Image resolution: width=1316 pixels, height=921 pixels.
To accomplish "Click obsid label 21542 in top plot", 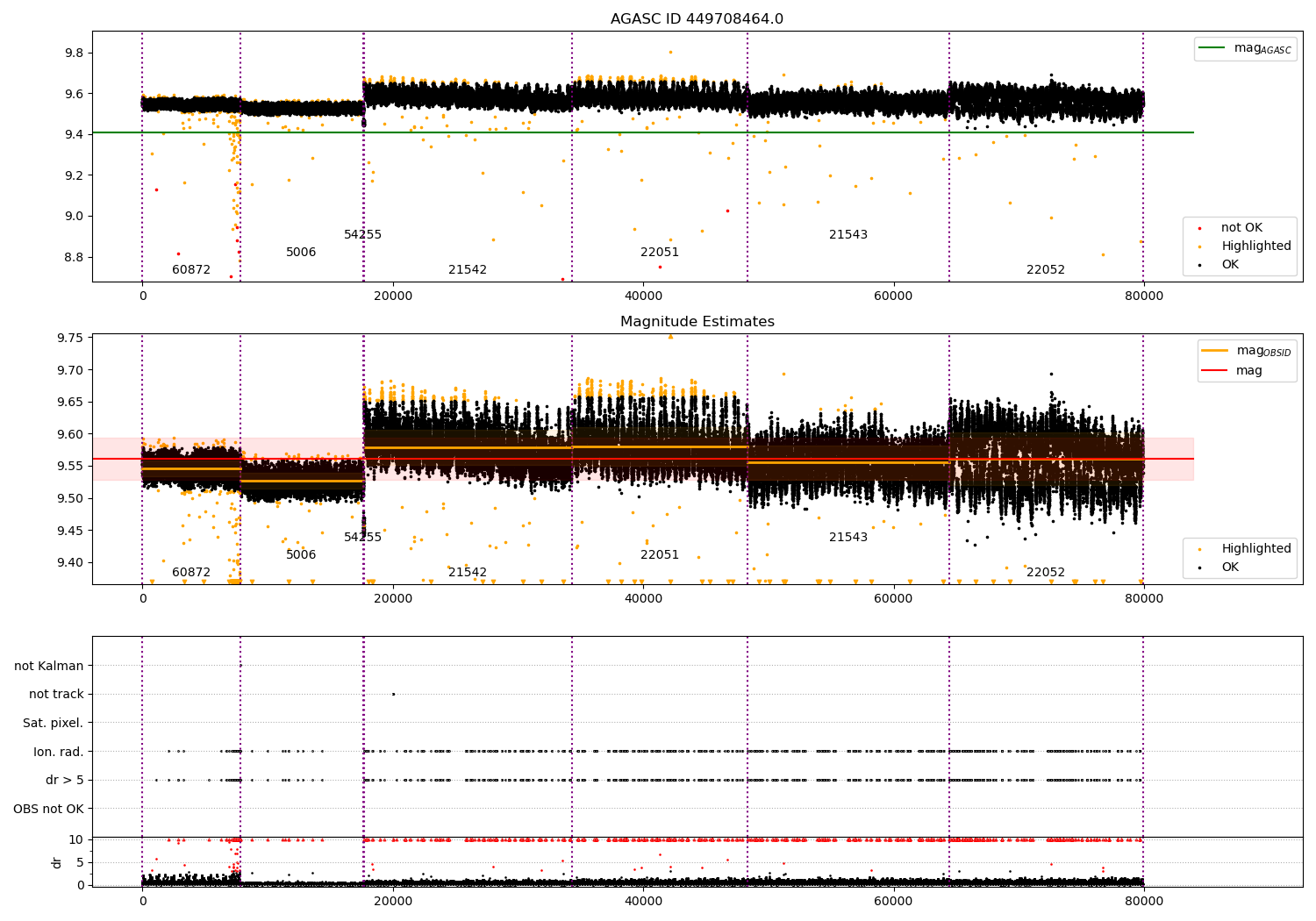I will [x=468, y=270].
